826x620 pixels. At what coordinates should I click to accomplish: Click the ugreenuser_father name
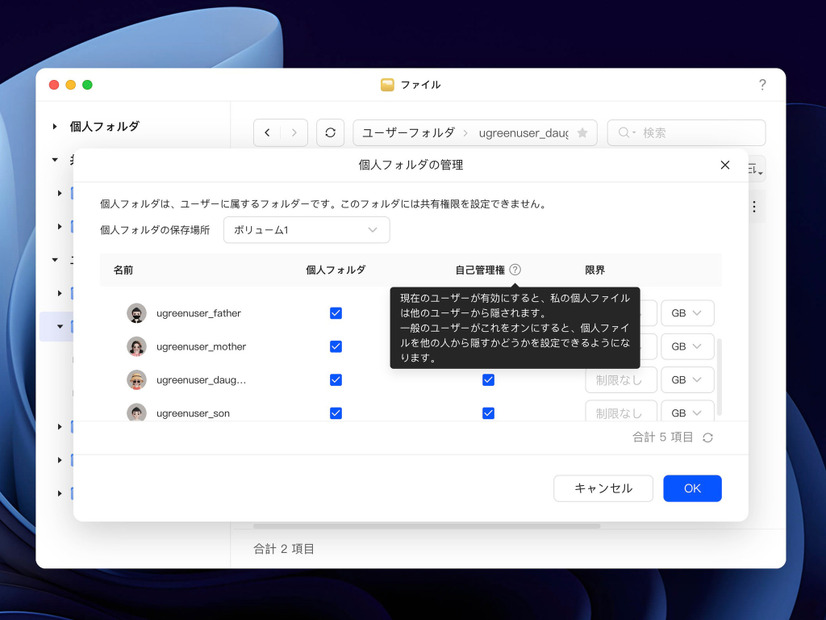pos(199,313)
